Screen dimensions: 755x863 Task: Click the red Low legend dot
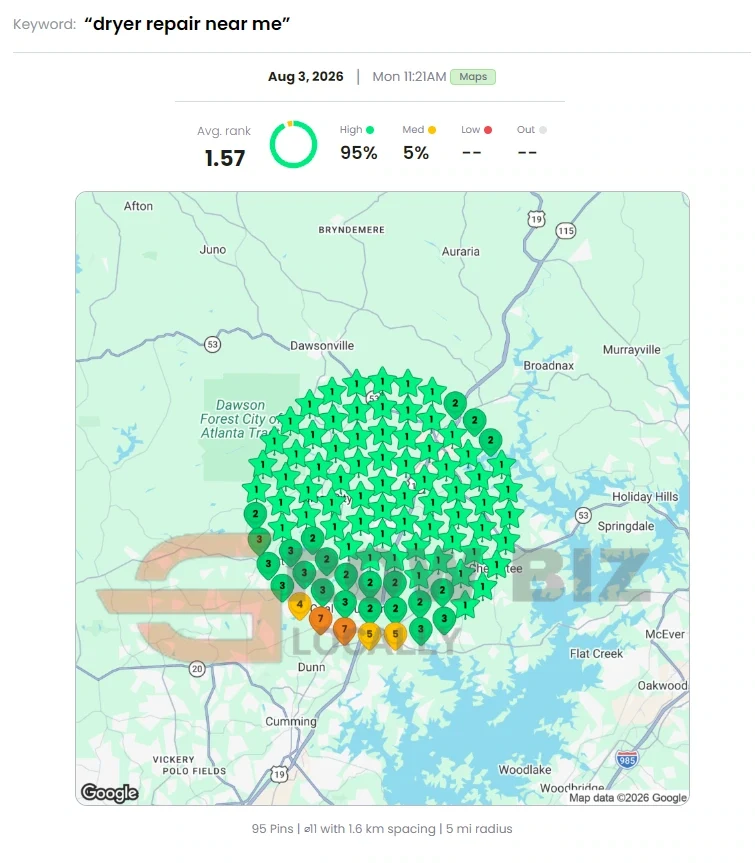pyautogui.click(x=488, y=130)
